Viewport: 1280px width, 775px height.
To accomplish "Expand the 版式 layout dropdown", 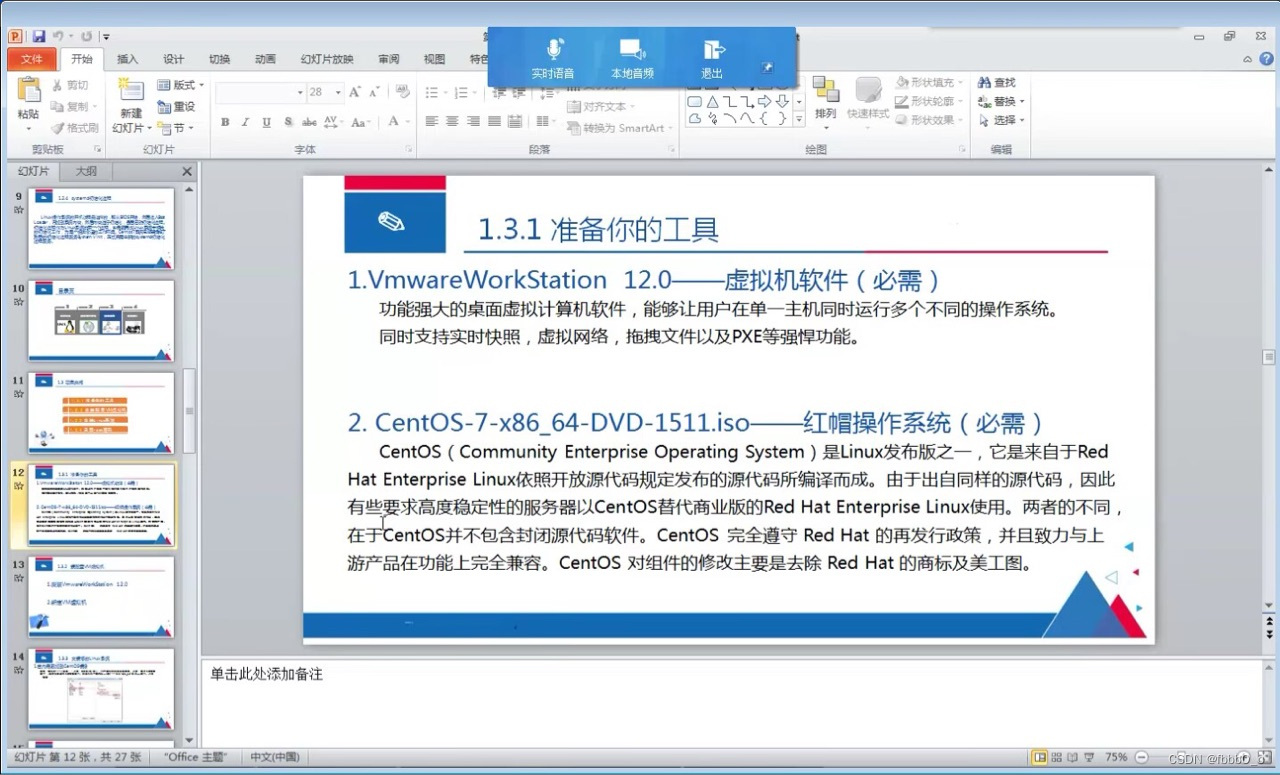I will (x=181, y=86).
